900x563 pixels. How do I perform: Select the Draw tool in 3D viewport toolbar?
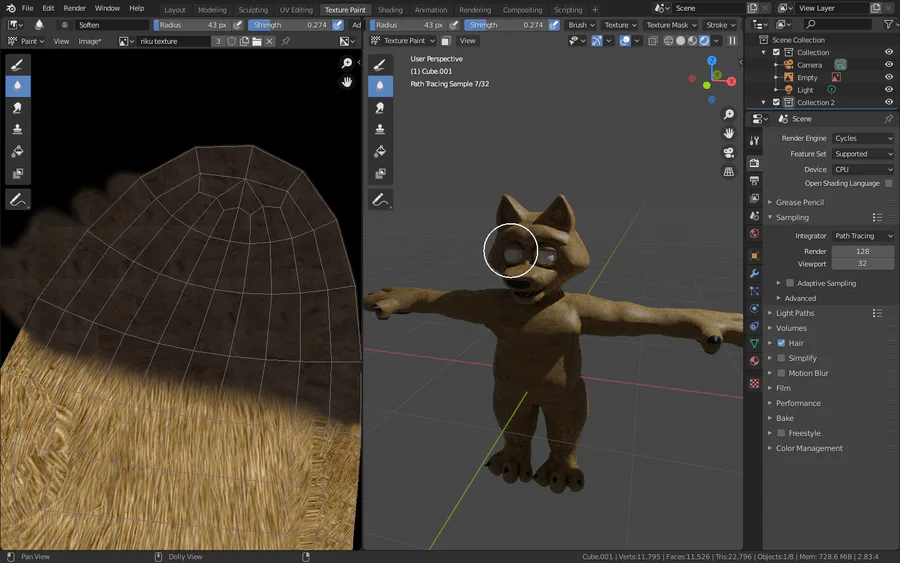(380, 65)
